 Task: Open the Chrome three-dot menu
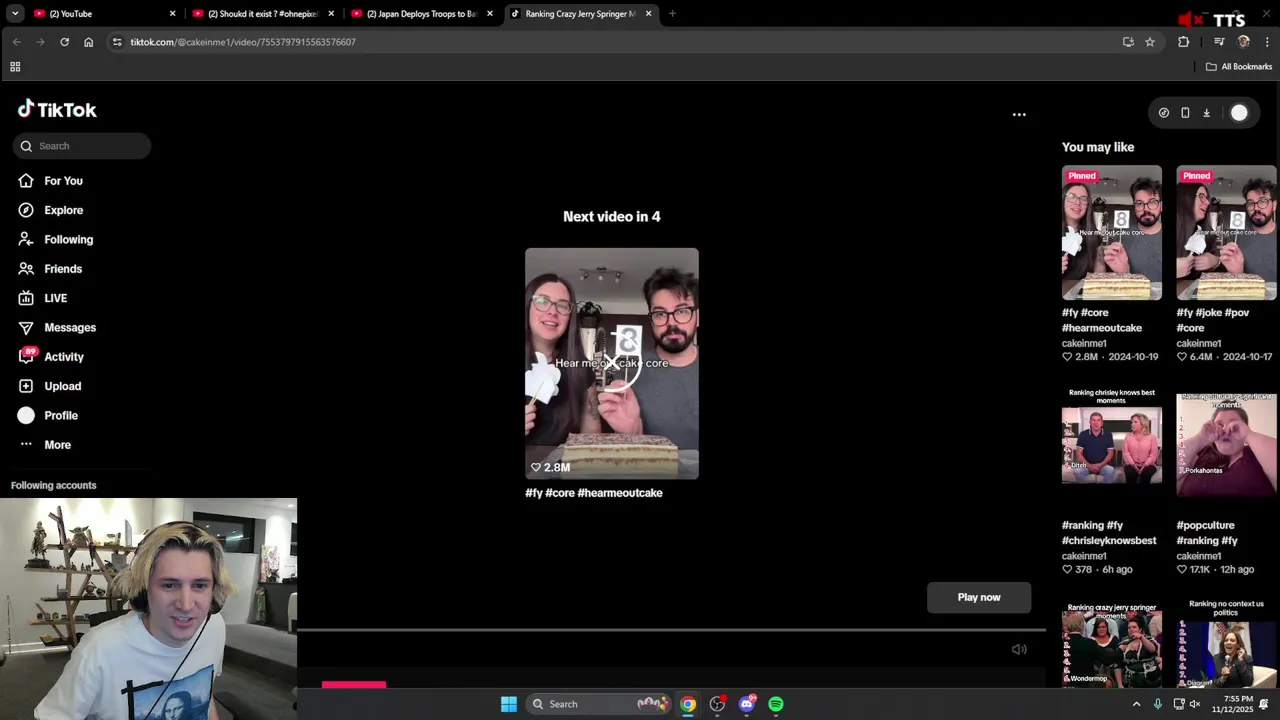1267,42
